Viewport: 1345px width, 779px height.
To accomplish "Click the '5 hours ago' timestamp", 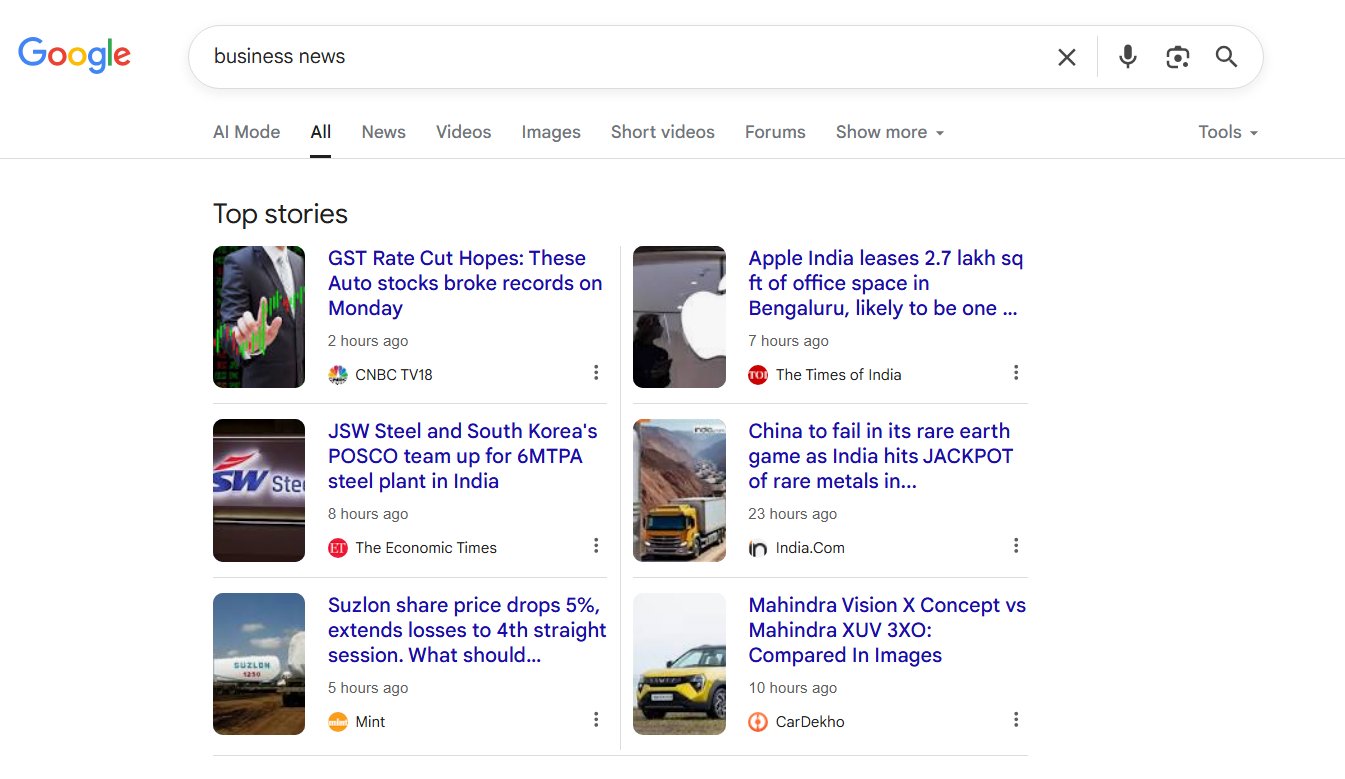I will click(x=368, y=688).
